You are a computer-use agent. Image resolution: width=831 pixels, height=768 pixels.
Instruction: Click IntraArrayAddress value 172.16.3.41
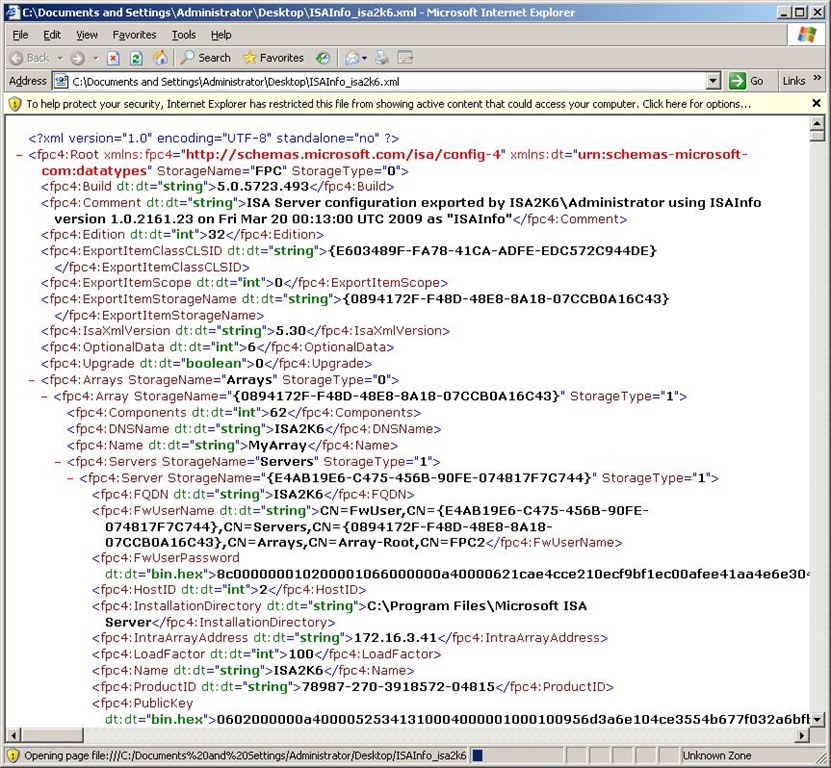point(395,638)
